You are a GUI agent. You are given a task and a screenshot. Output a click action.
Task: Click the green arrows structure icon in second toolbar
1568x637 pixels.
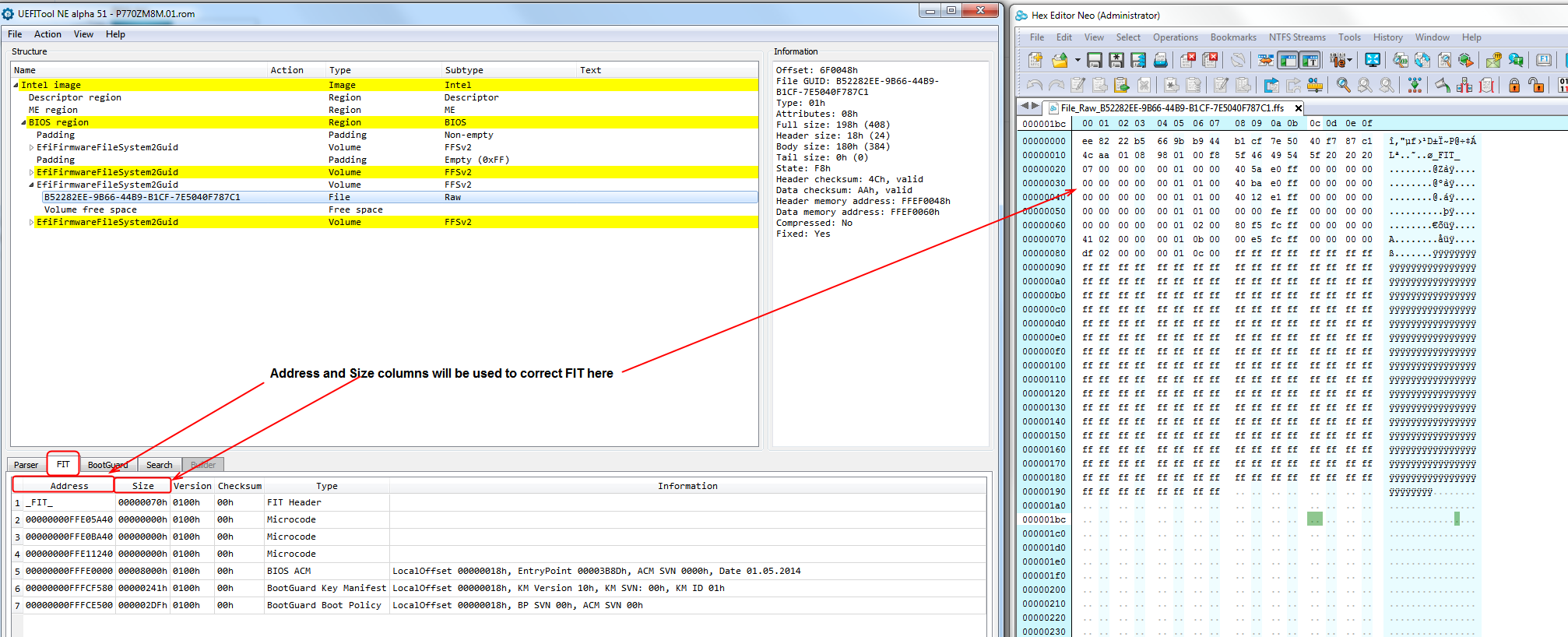coord(1415,85)
